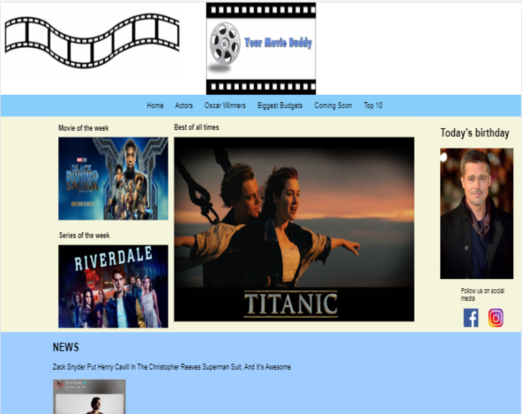Click the Follow us on social media text
The height and width of the screenshot is (414, 522).
[x=482, y=295]
